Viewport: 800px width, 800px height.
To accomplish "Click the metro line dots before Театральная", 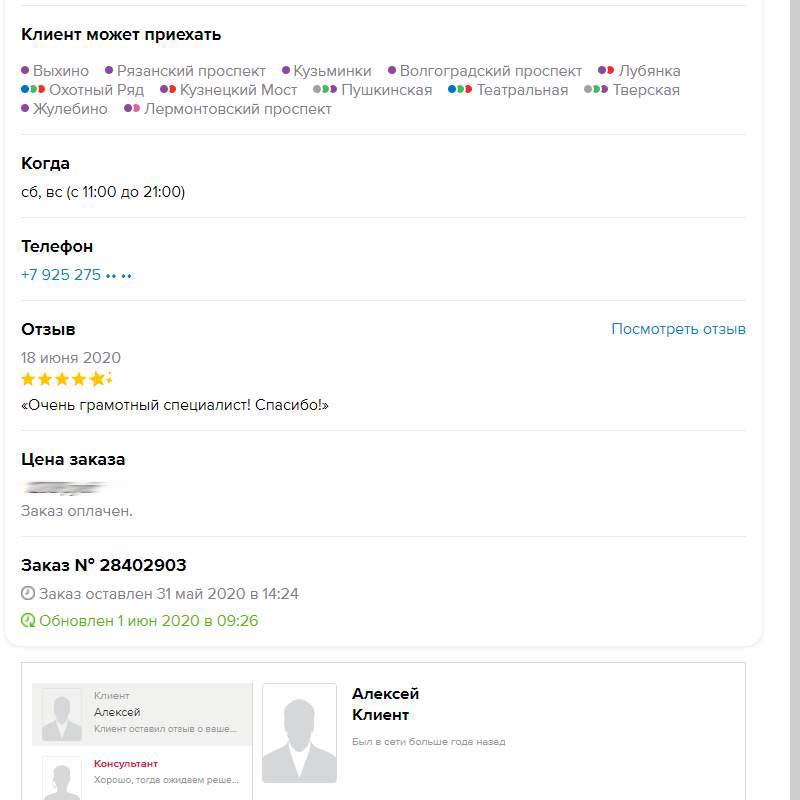I will click(x=460, y=90).
